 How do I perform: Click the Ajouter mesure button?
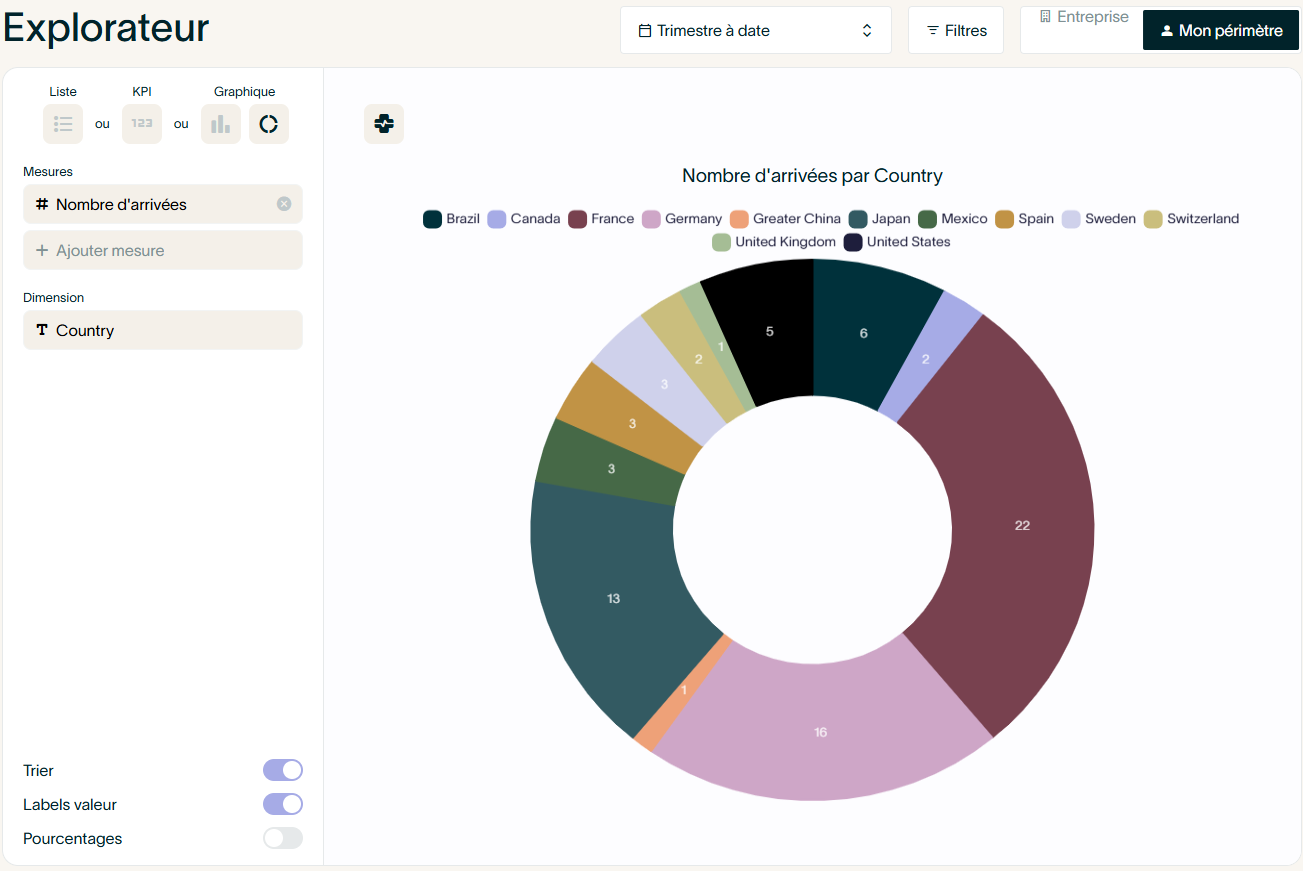[163, 251]
